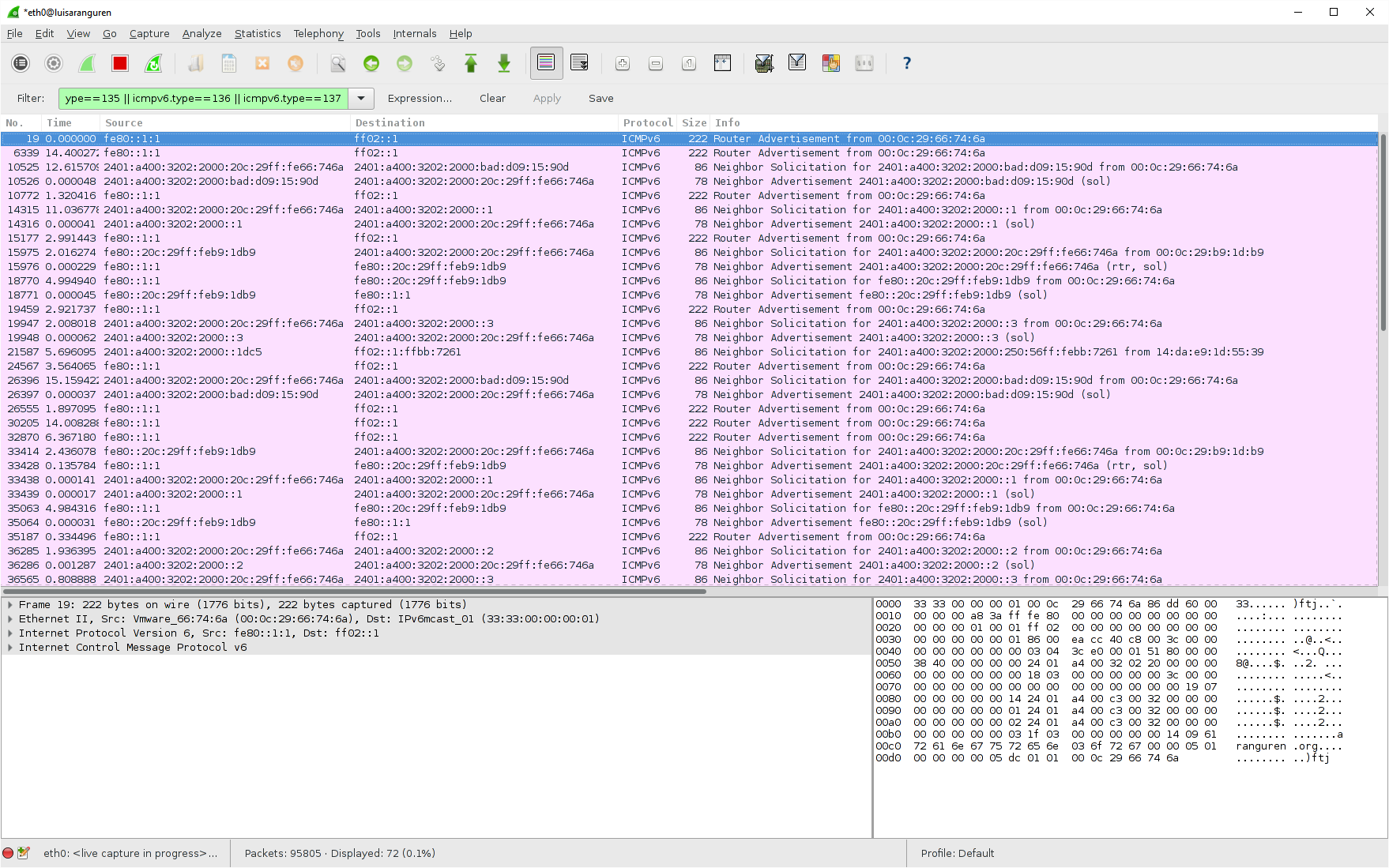
Task: Expand the Ethernet II tree row
Action: (10, 619)
